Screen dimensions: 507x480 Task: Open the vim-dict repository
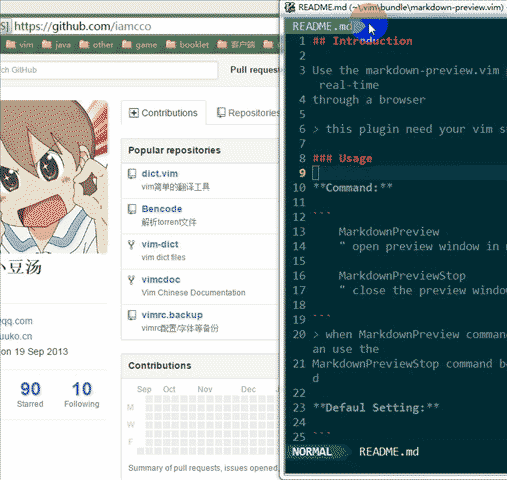[160, 244]
